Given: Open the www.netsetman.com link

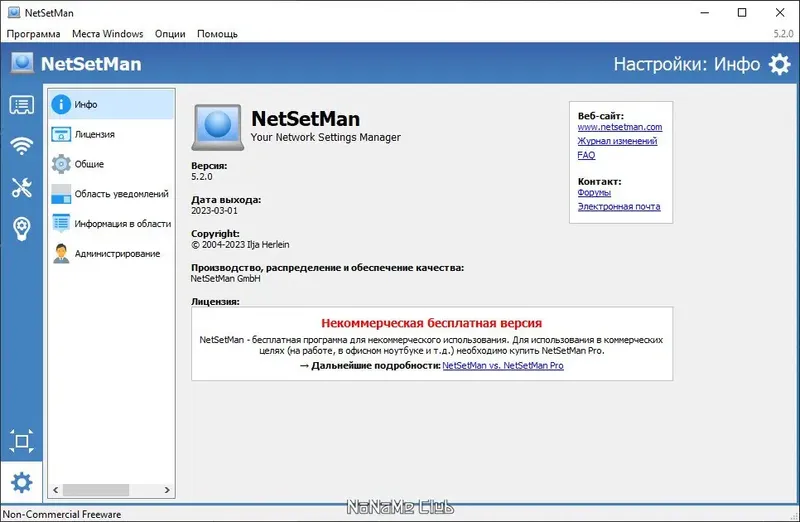Looking at the screenshot, I should (x=620, y=127).
